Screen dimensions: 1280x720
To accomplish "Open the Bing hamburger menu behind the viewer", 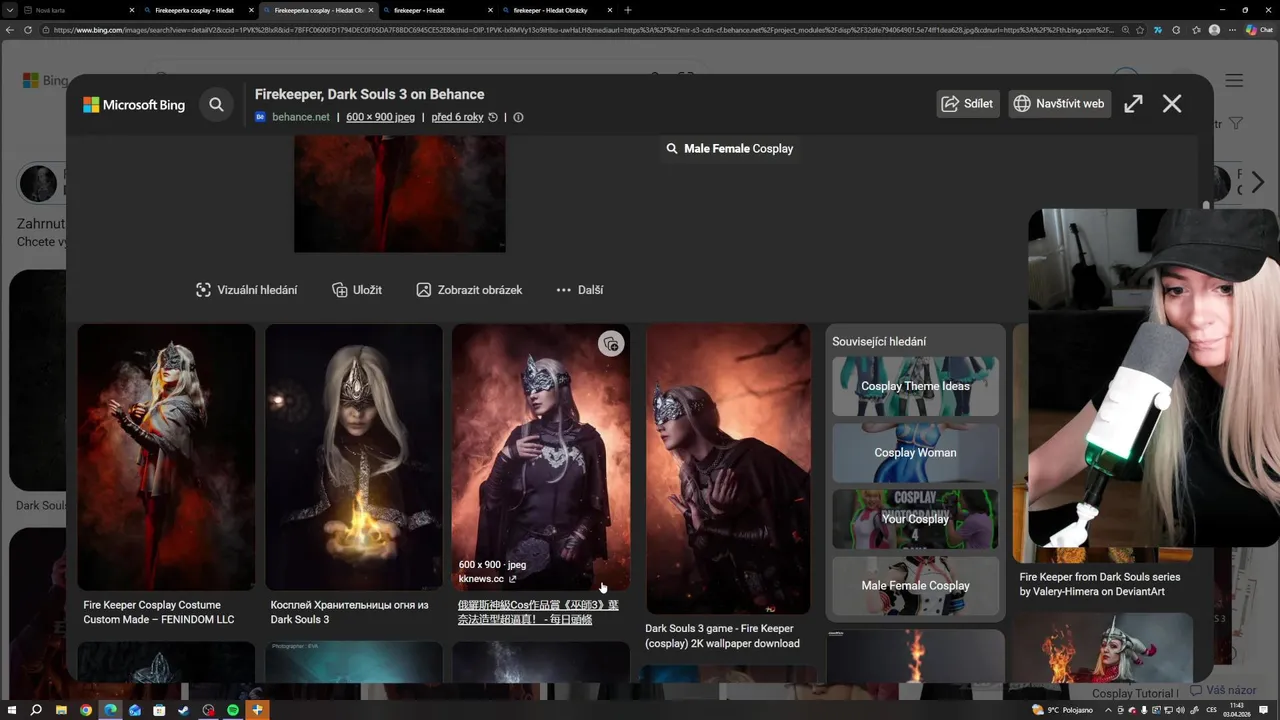I will (x=1234, y=80).
